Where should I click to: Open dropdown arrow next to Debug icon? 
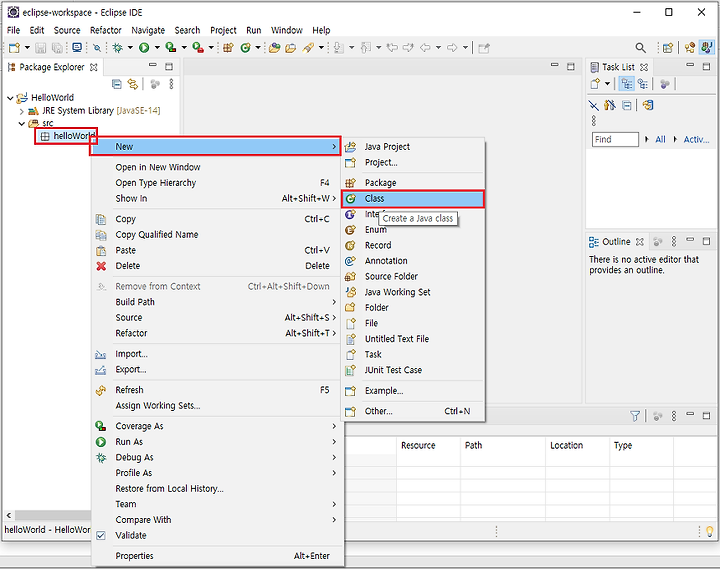[x=130, y=47]
